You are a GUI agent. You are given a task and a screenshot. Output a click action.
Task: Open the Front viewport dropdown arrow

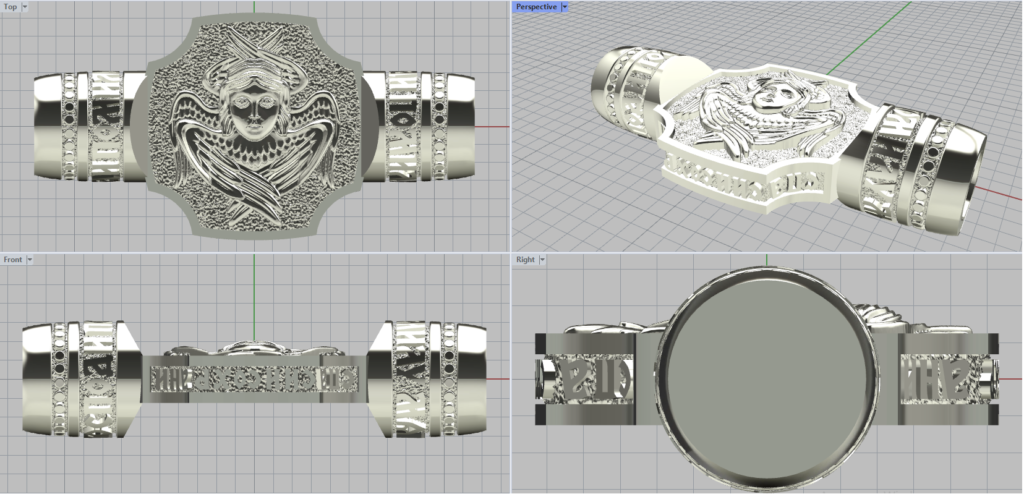pyautogui.click(x=30, y=259)
